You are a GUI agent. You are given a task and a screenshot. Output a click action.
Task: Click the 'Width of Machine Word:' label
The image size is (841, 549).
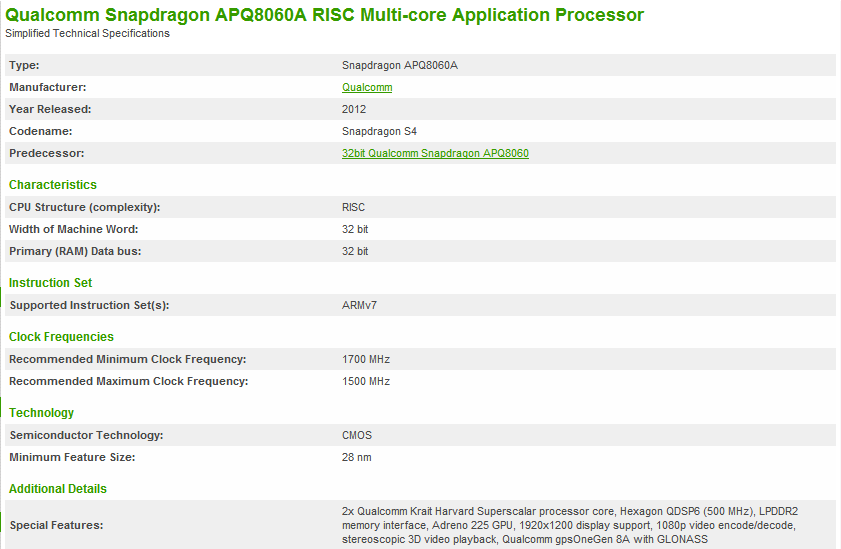pos(73,229)
